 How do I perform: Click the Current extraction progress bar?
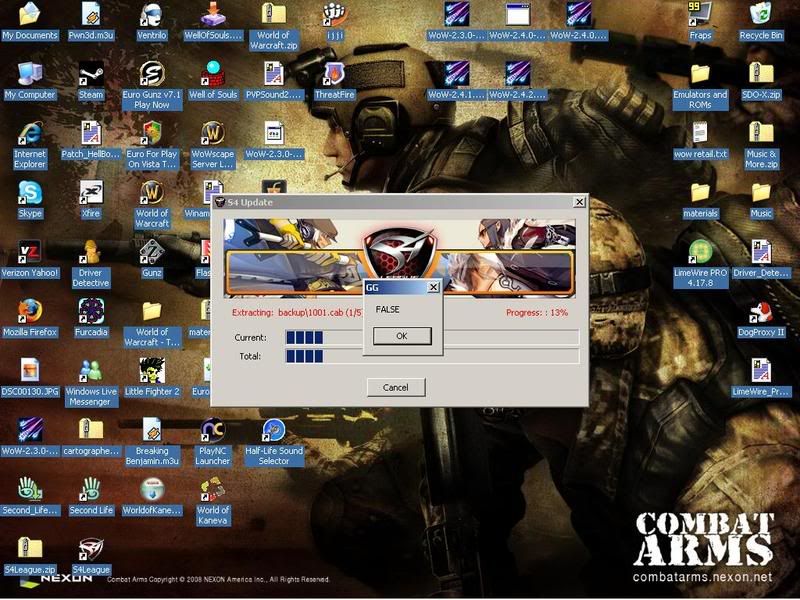tap(431, 338)
